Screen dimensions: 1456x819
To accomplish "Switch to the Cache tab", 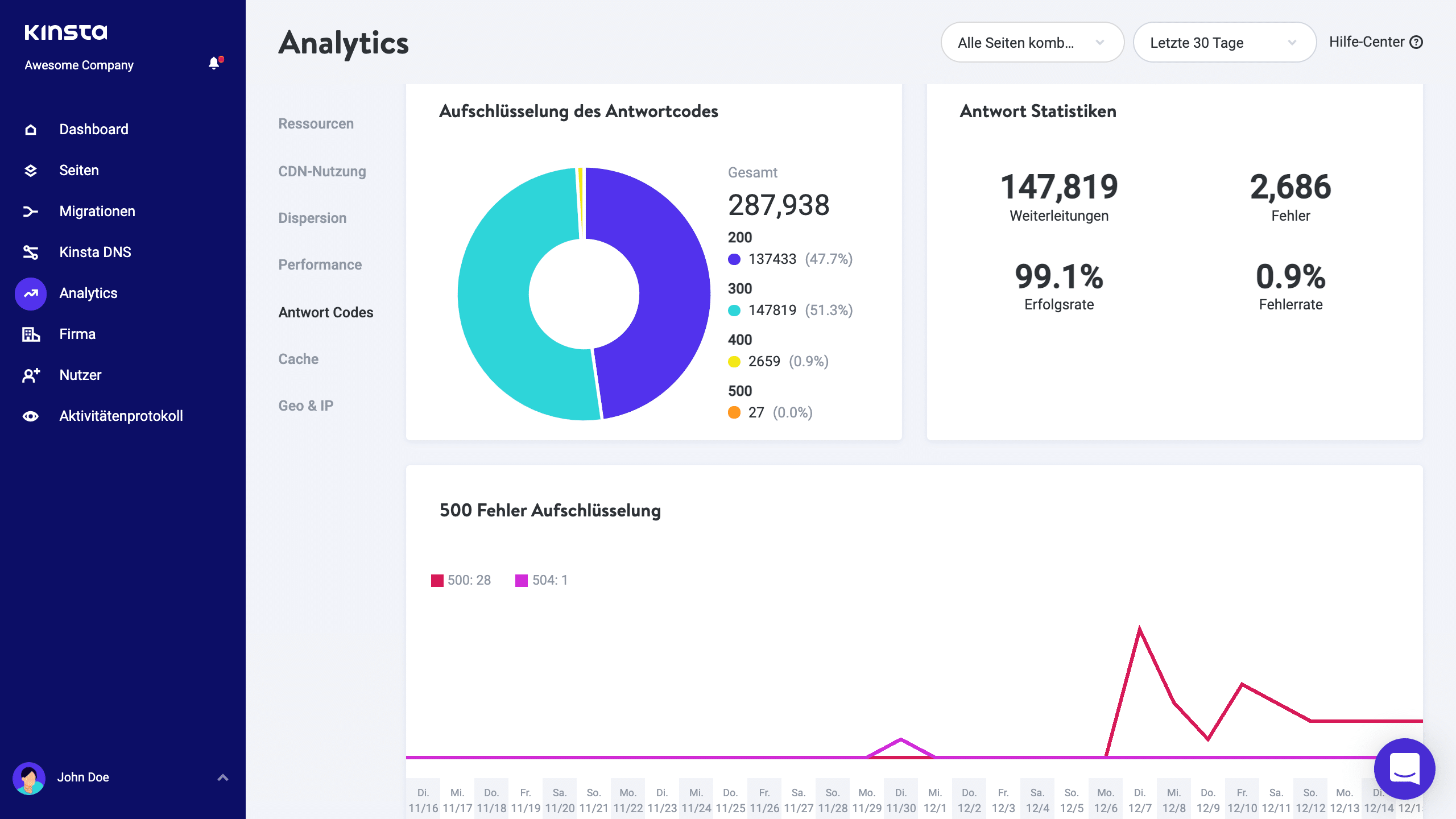I will pos(298,359).
